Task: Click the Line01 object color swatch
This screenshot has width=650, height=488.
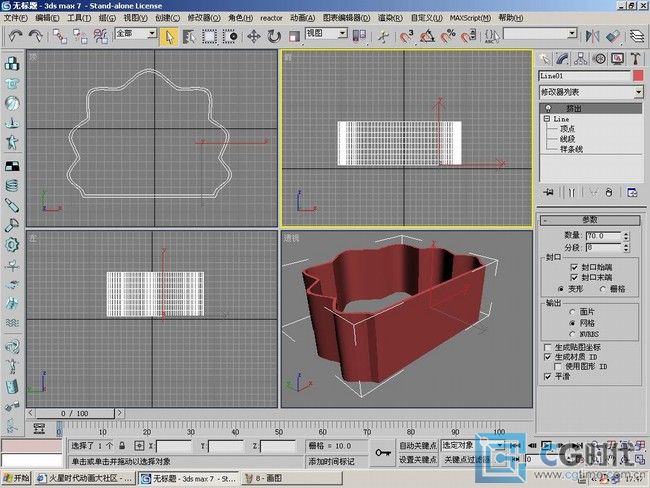Action: pyautogui.click(x=638, y=75)
